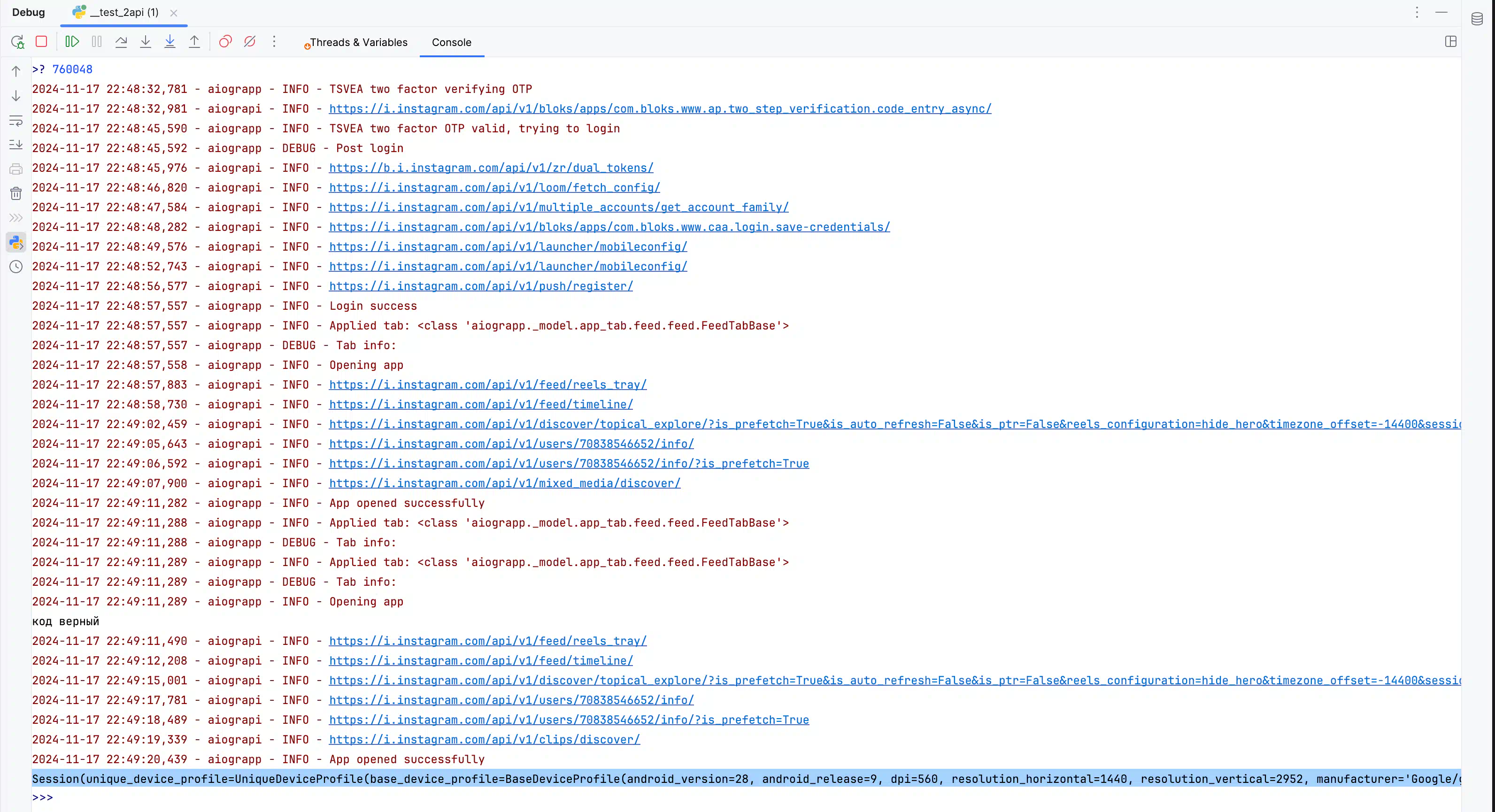
Task: Click the '>? 760048' input line
Action: tap(62, 69)
